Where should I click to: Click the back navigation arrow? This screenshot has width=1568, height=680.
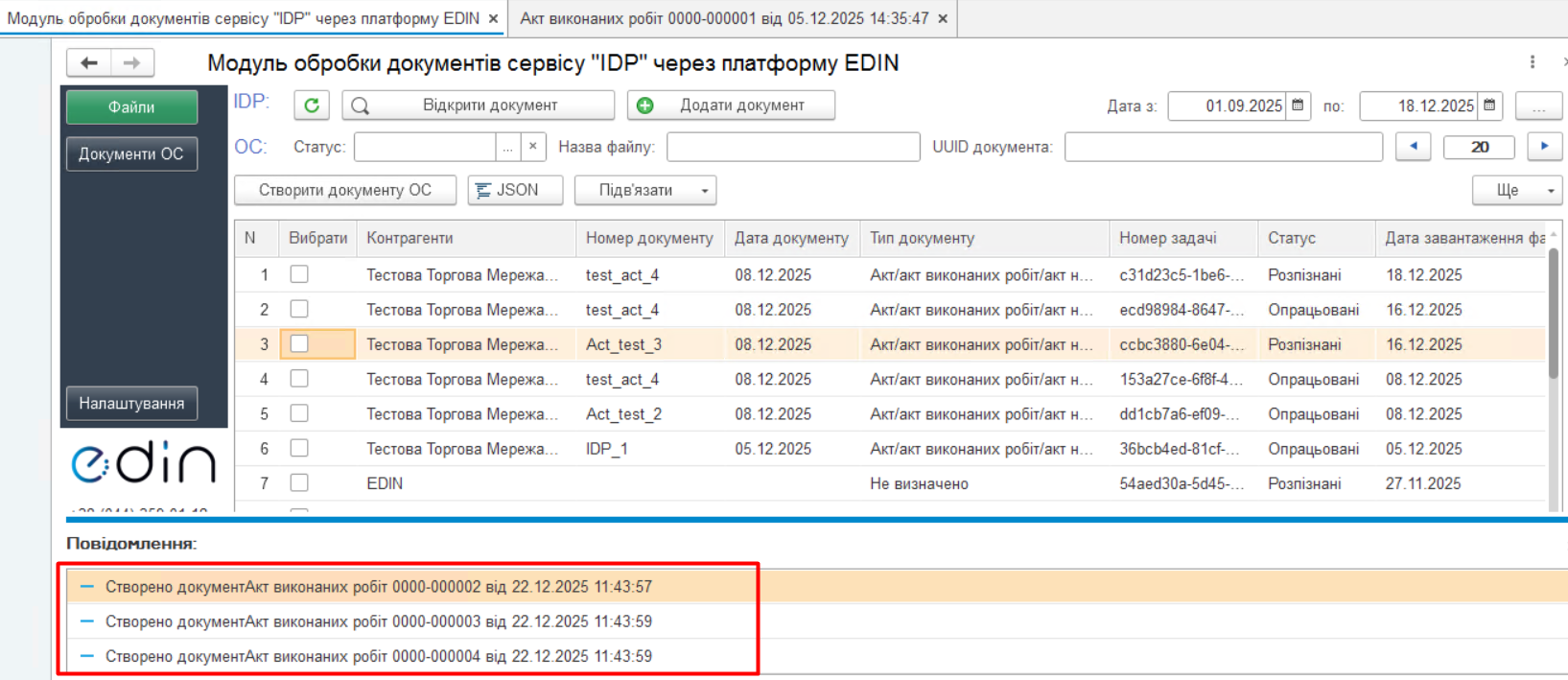89,63
